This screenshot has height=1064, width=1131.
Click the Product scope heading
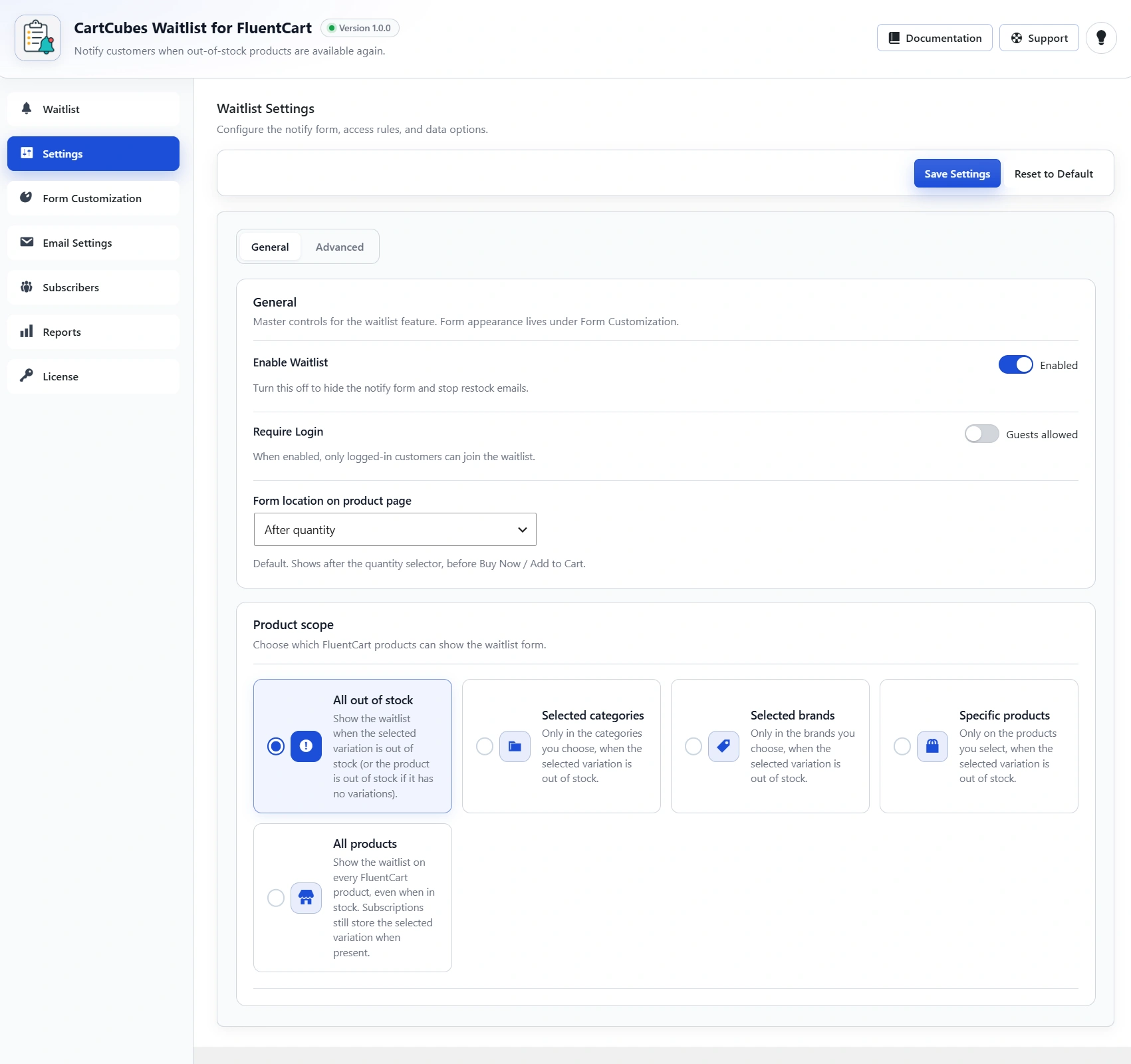coord(293,624)
